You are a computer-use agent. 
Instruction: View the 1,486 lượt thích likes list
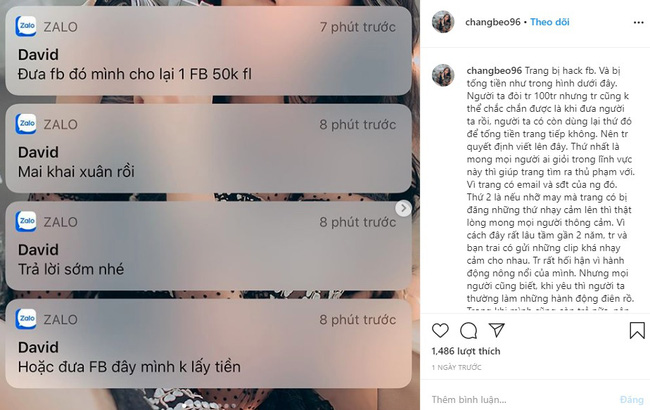pyautogui.click(x=466, y=351)
